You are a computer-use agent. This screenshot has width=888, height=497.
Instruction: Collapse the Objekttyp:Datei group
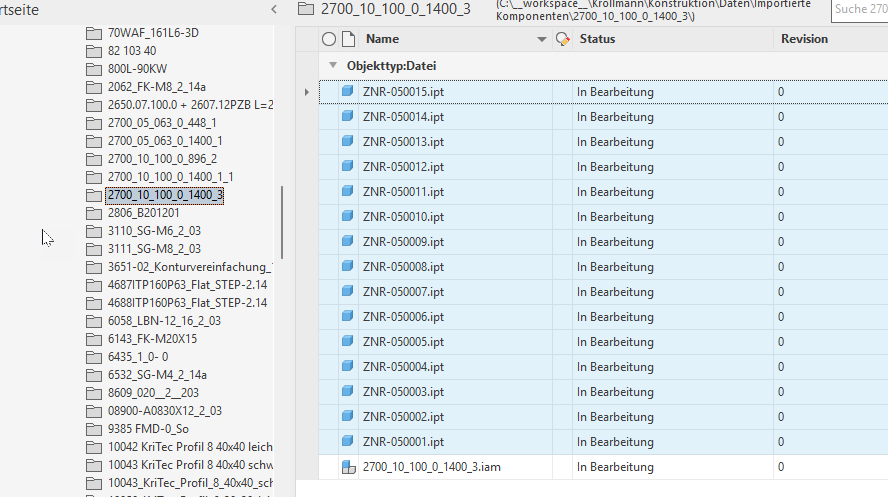[x=332, y=65]
